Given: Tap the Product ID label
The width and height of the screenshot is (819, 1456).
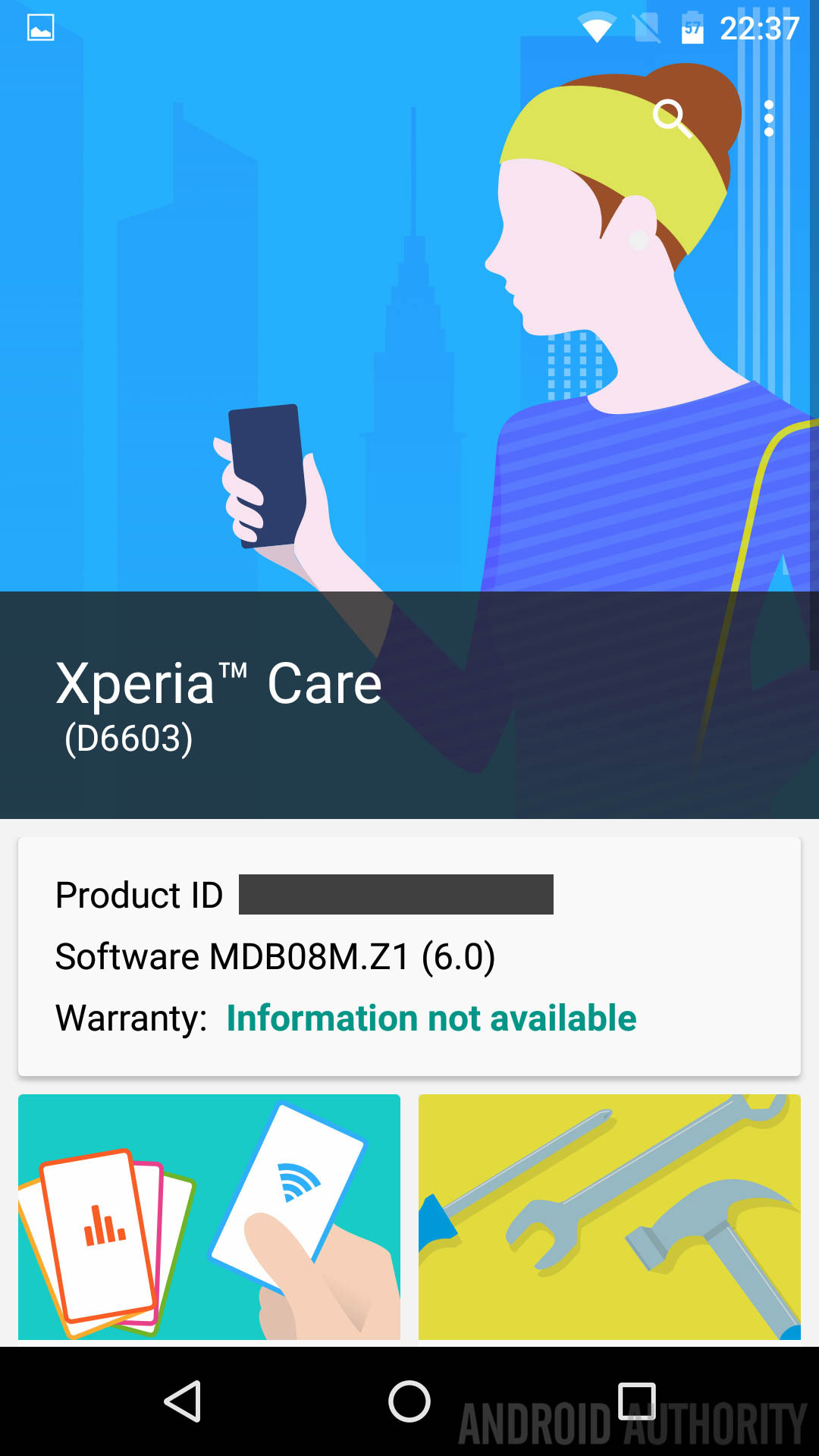Looking at the screenshot, I should tap(139, 895).
